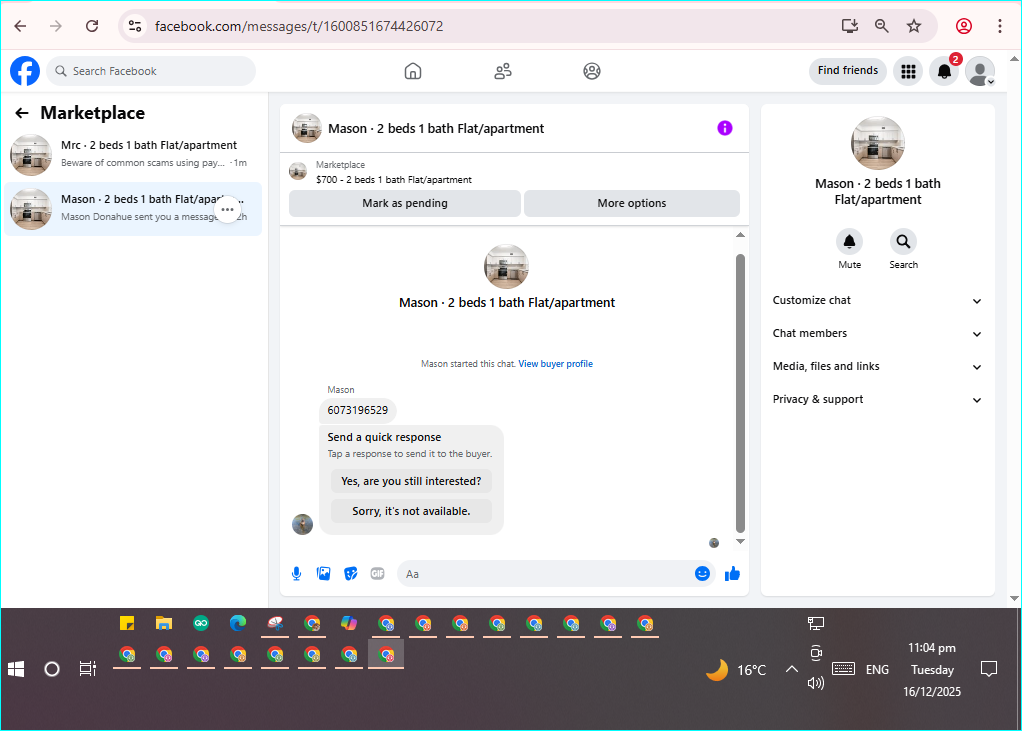Open the Home feed icon
The image size is (1022, 731).
tap(413, 71)
